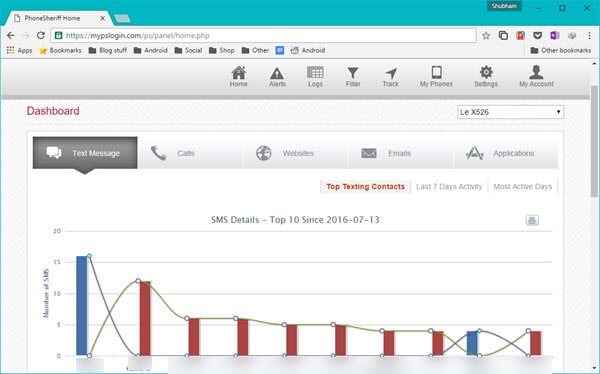Viewport: 600px width, 374px height.
Task: Click the browser forward arrow
Action: click(26, 36)
